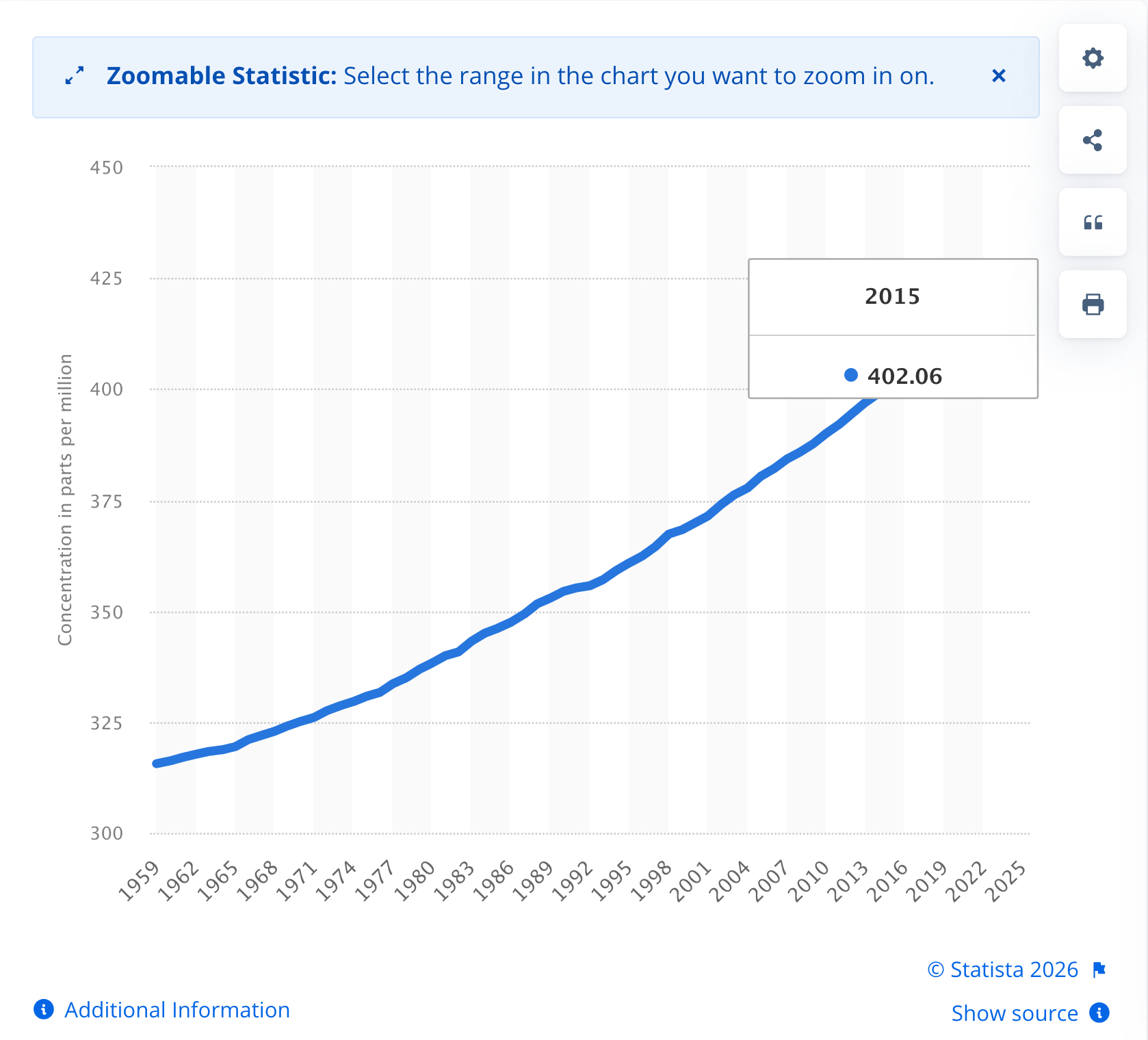Open chart settings gear icon
The image size is (1148, 1040).
tap(1093, 58)
